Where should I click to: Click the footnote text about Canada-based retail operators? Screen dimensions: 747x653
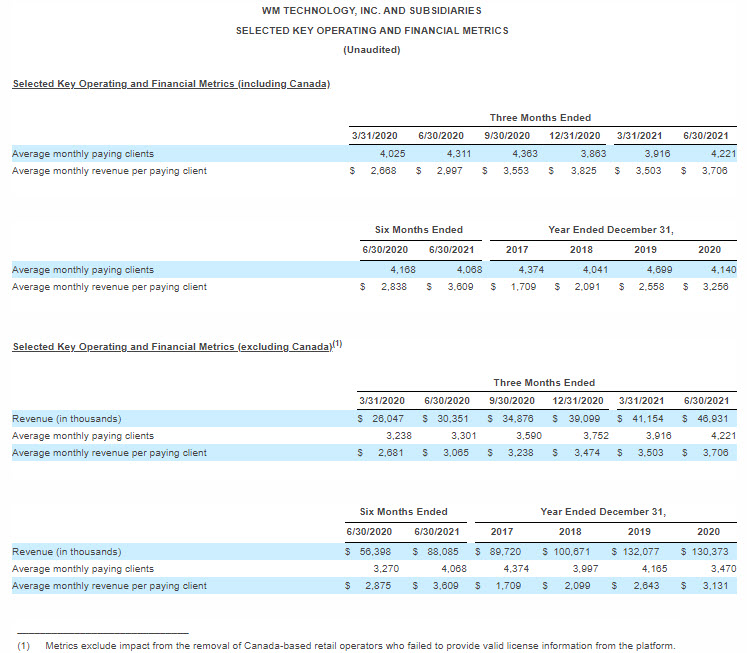click(360, 645)
